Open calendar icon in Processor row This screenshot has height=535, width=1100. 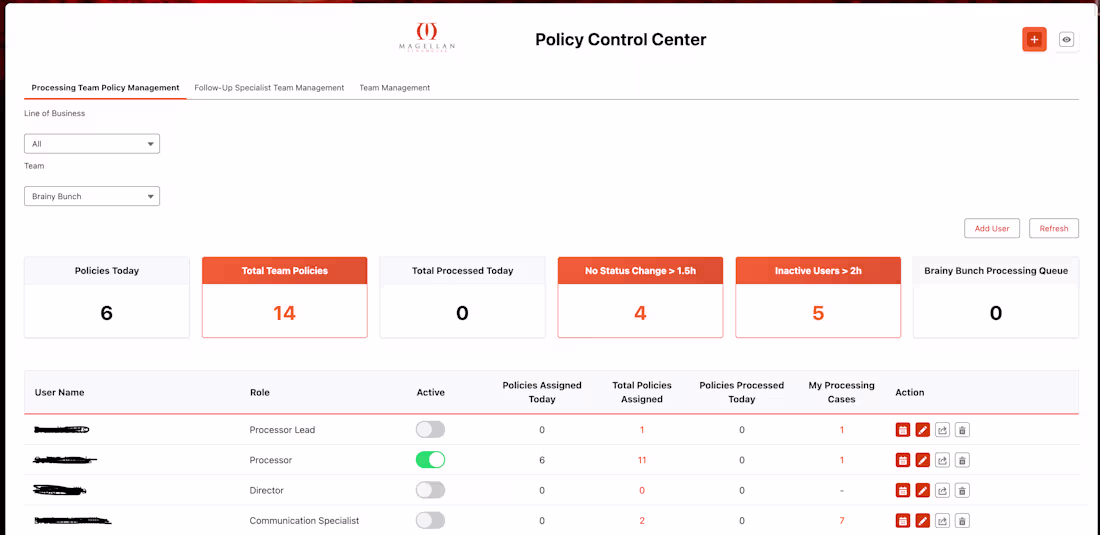coord(903,460)
